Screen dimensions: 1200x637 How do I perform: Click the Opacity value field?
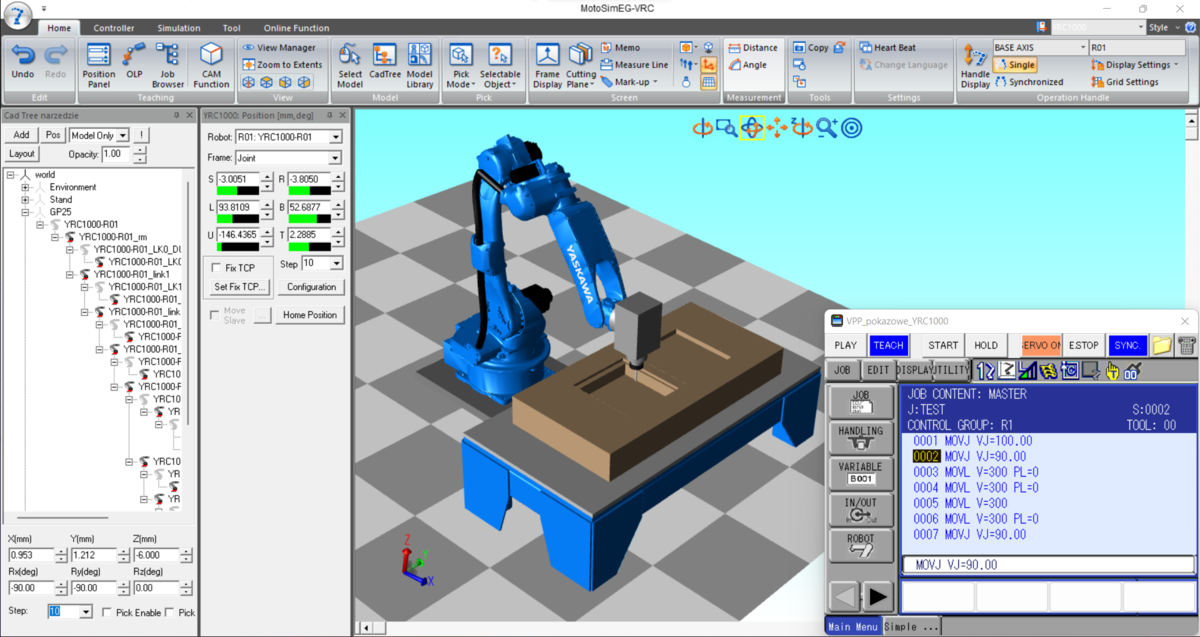pyautogui.click(x=116, y=154)
